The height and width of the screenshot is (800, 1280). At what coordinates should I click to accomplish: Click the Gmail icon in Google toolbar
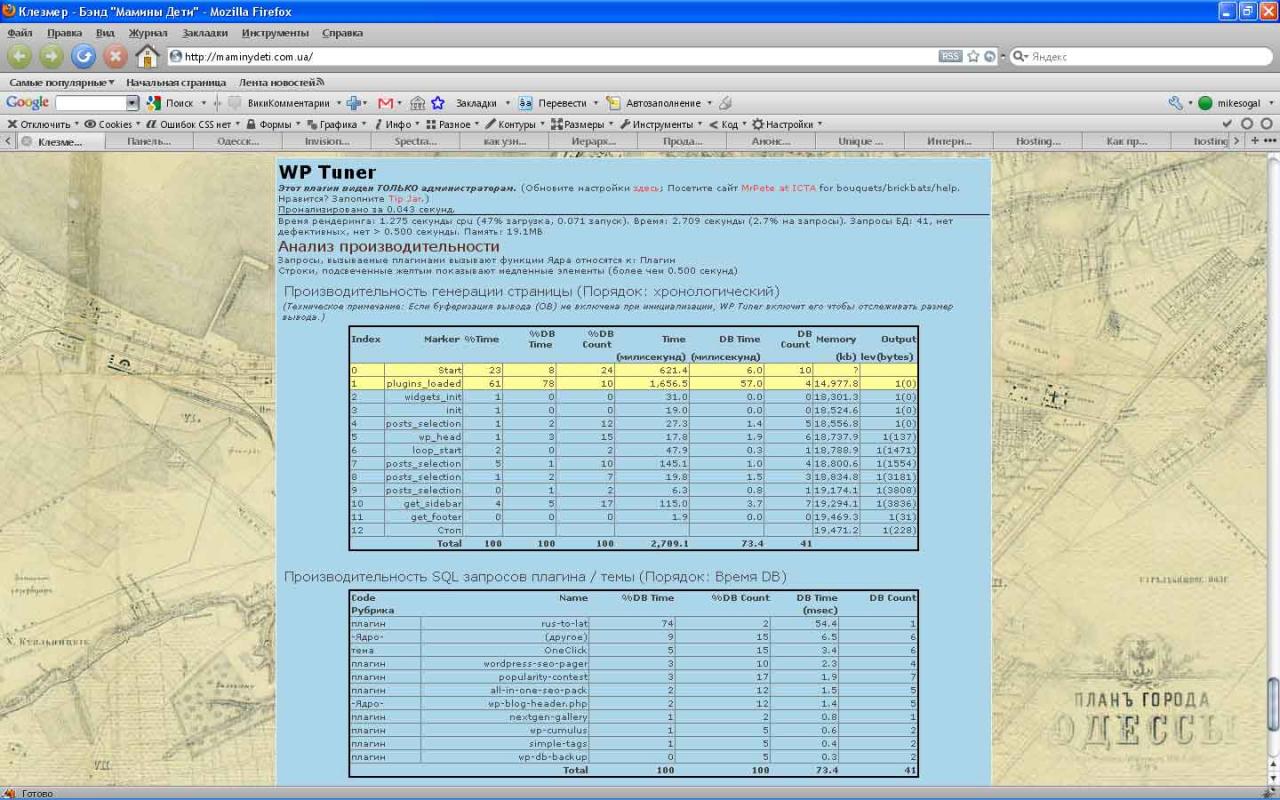click(385, 103)
